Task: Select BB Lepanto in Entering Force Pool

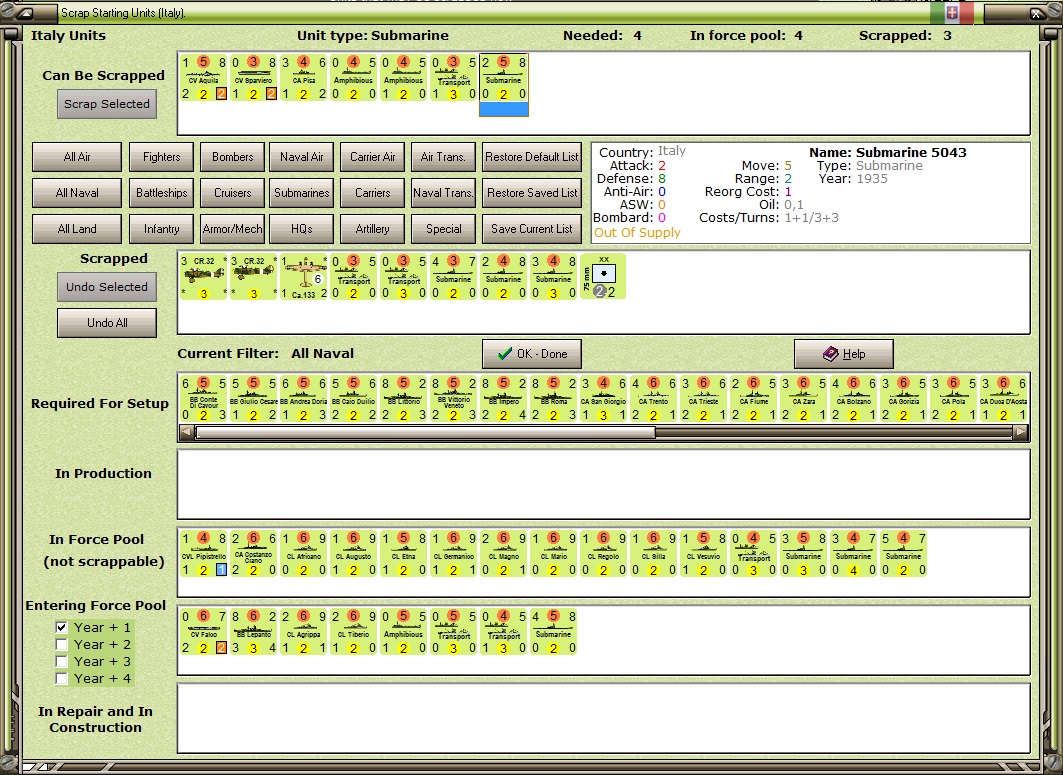Action: [254, 632]
